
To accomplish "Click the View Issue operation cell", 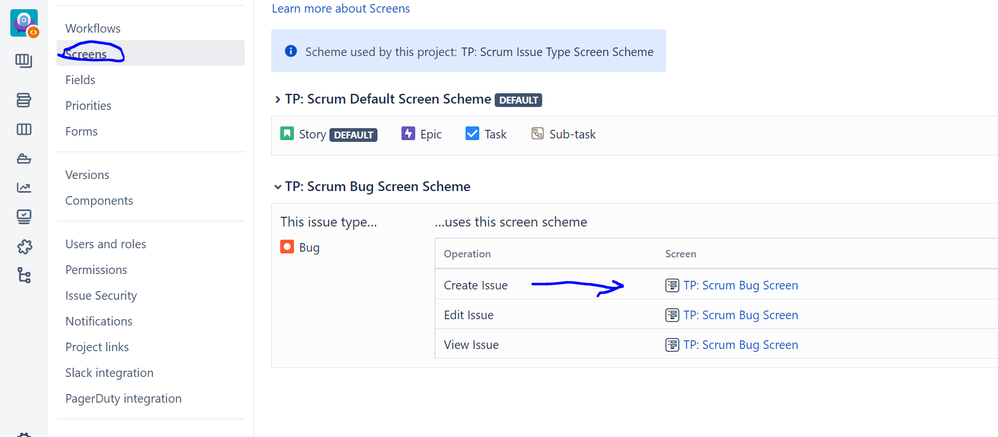I will click(471, 345).
